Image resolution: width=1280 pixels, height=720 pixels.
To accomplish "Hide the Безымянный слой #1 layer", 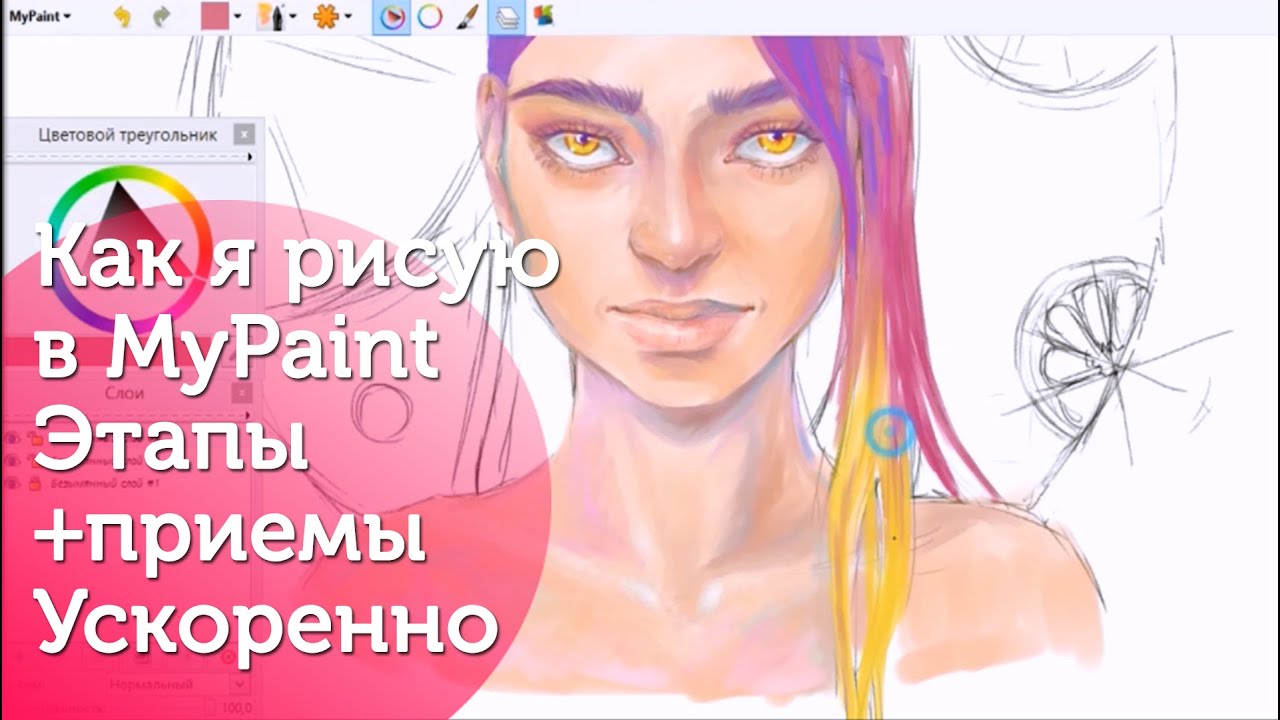I will pos(13,483).
